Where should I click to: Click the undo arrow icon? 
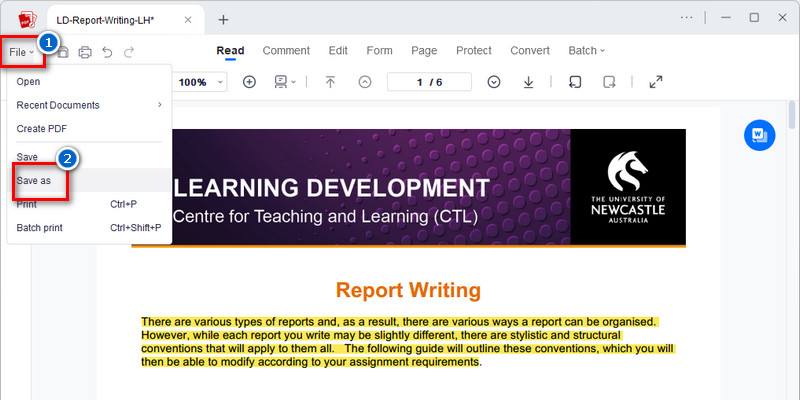pyautogui.click(x=107, y=52)
